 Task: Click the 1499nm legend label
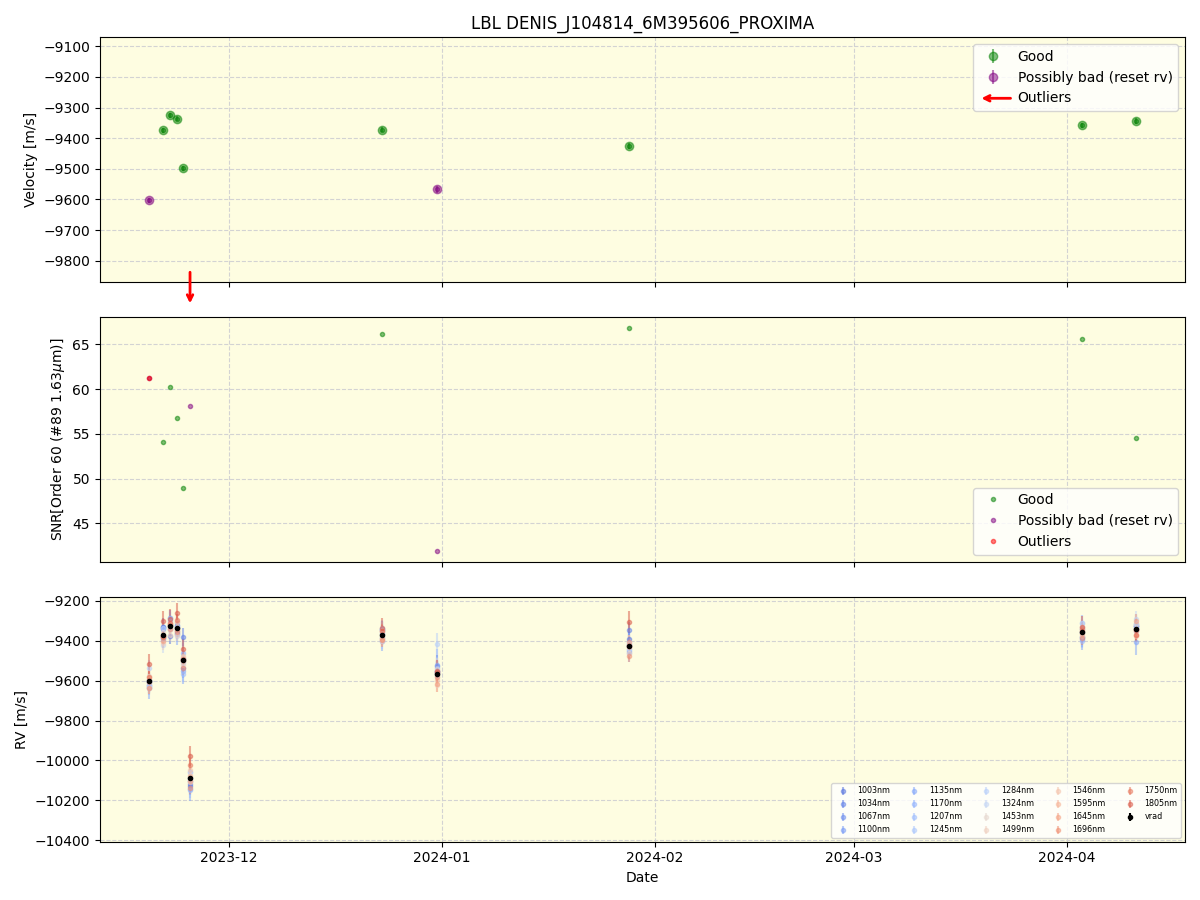(1018, 829)
